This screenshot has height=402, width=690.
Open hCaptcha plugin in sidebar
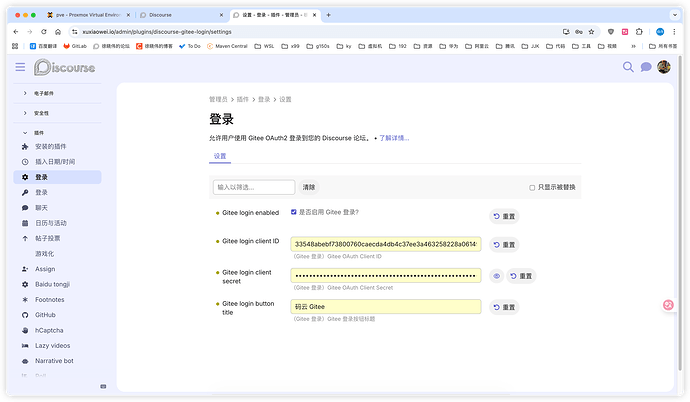pos(49,329)
